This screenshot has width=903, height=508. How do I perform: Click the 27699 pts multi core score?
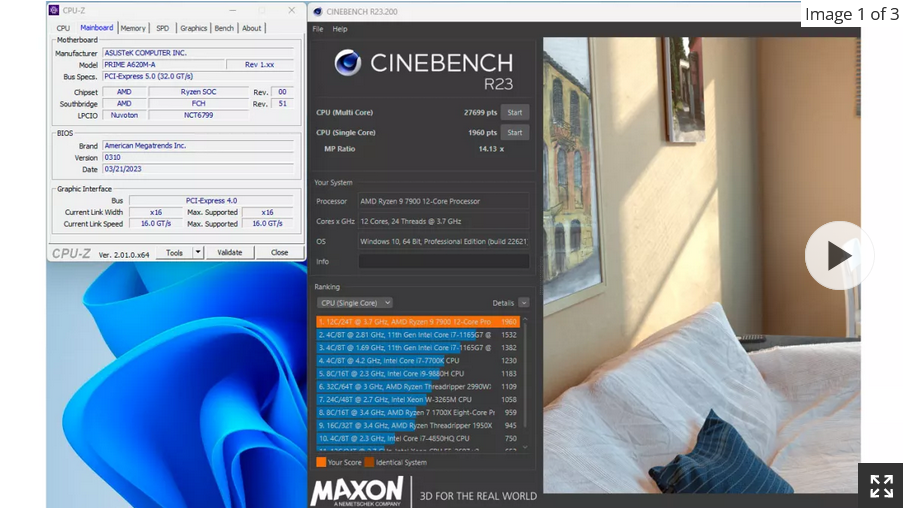[x=480, y=112]
